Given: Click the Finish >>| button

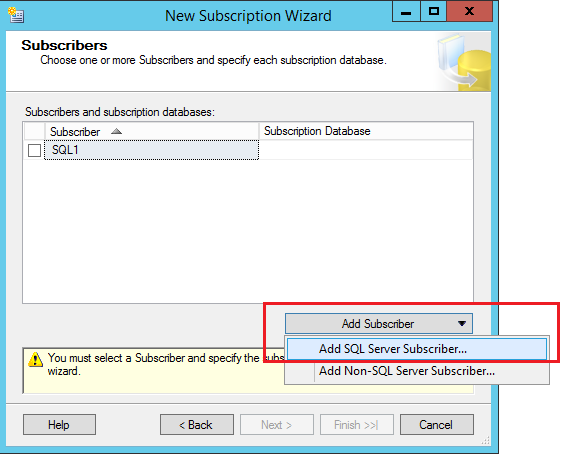Looking at the screenshot, I should [x=357, y=425].
